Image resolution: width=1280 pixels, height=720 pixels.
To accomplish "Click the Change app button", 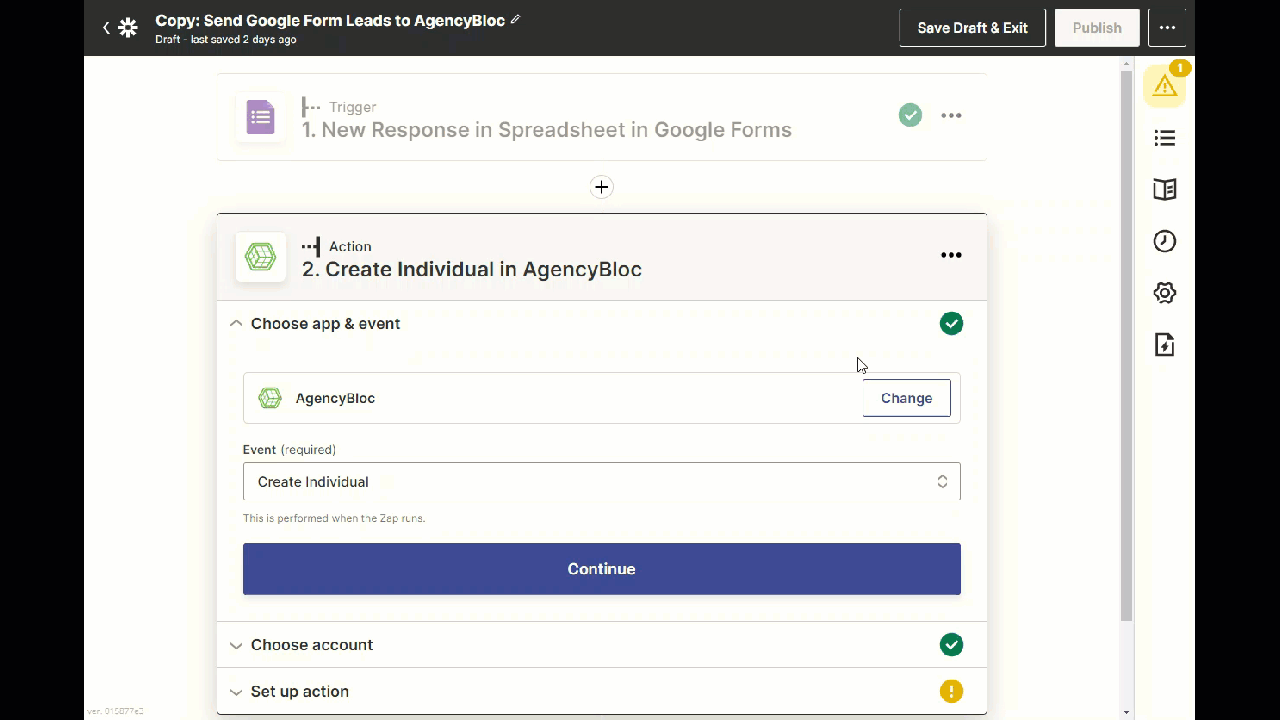I will click(x=906, y=398).
